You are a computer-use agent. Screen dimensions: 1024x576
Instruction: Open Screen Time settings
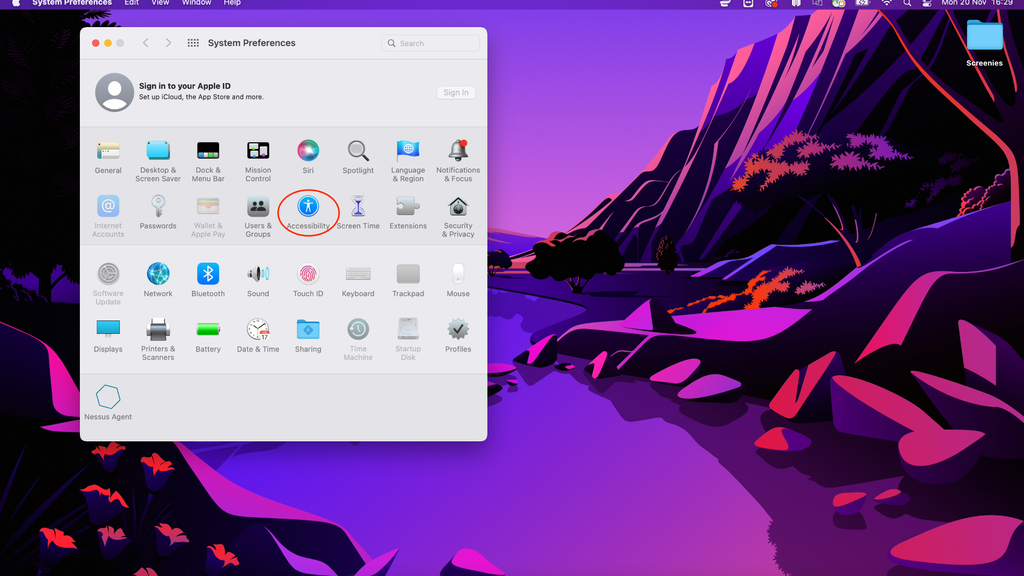point(358,211)
